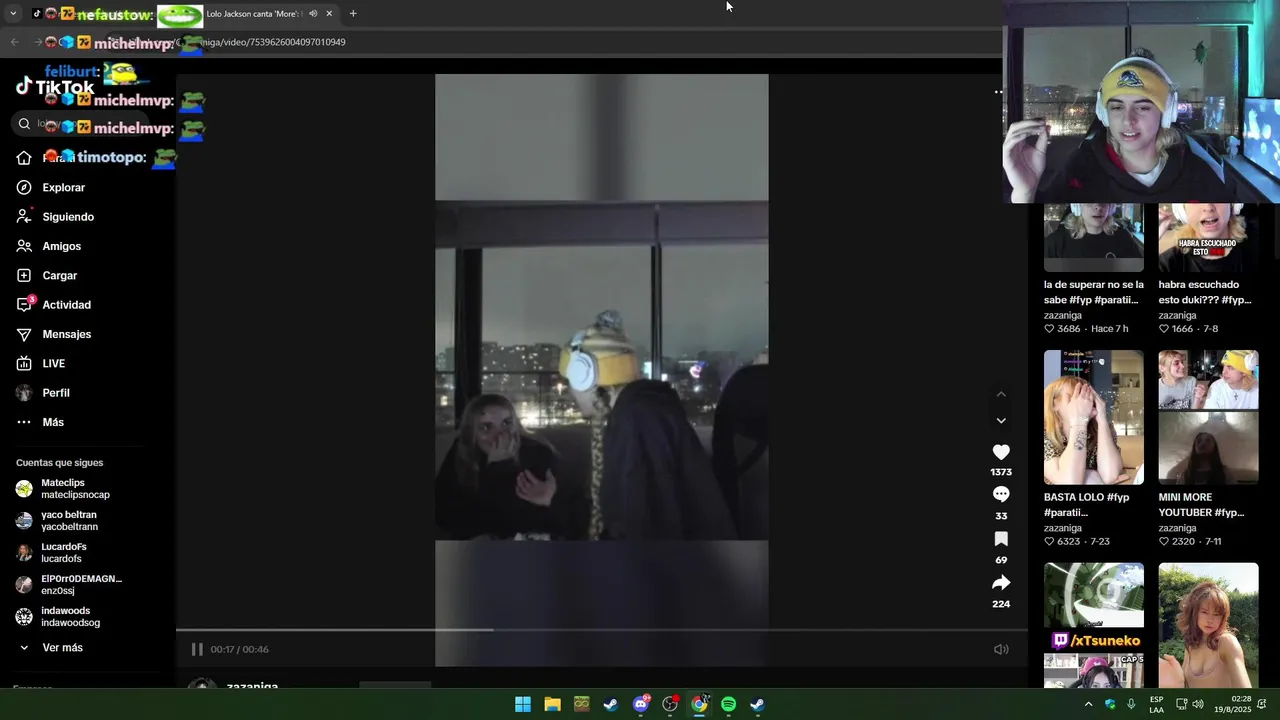This screenshot has height=720, width=1280.
Task: Open BASTA LOLO video thumbnail
Action: click(x=1094, y=417)
